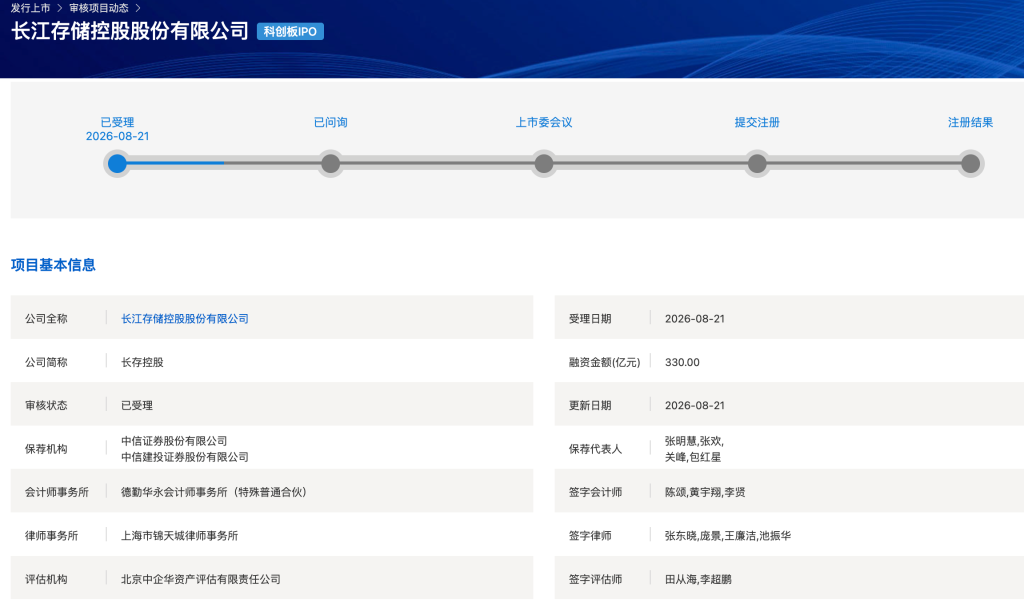Click the 审核状态 field label
1024x612 pixels.
click(x=46, y=406)
